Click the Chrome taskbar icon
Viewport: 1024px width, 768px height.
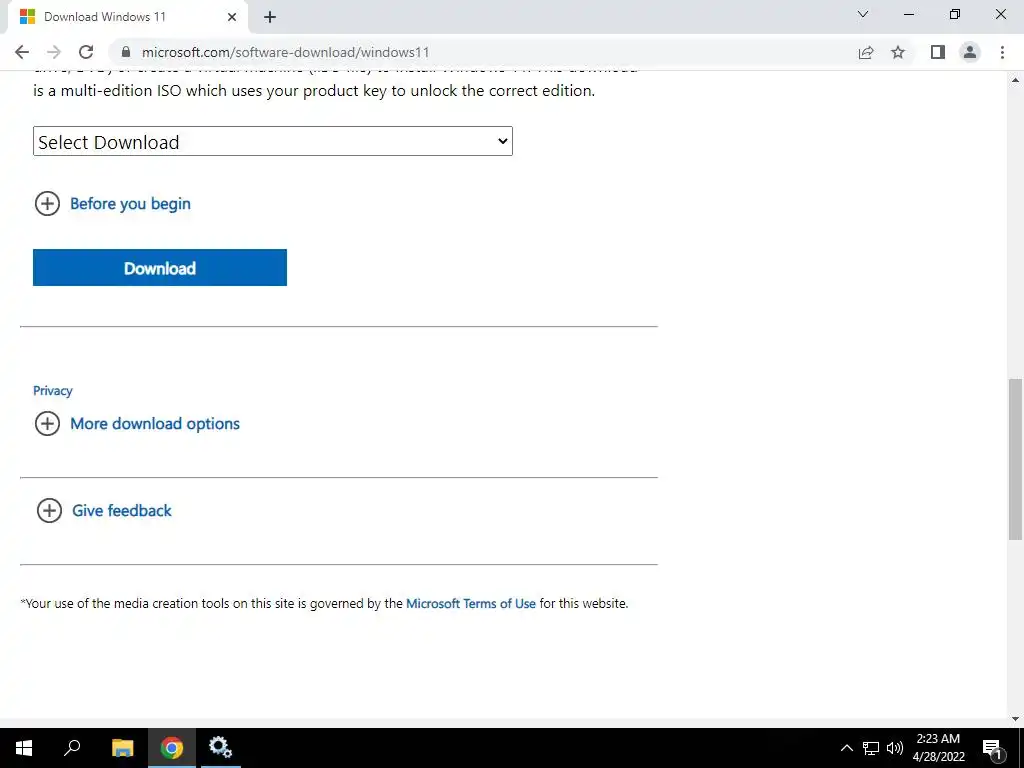click(x=172, y=748)
